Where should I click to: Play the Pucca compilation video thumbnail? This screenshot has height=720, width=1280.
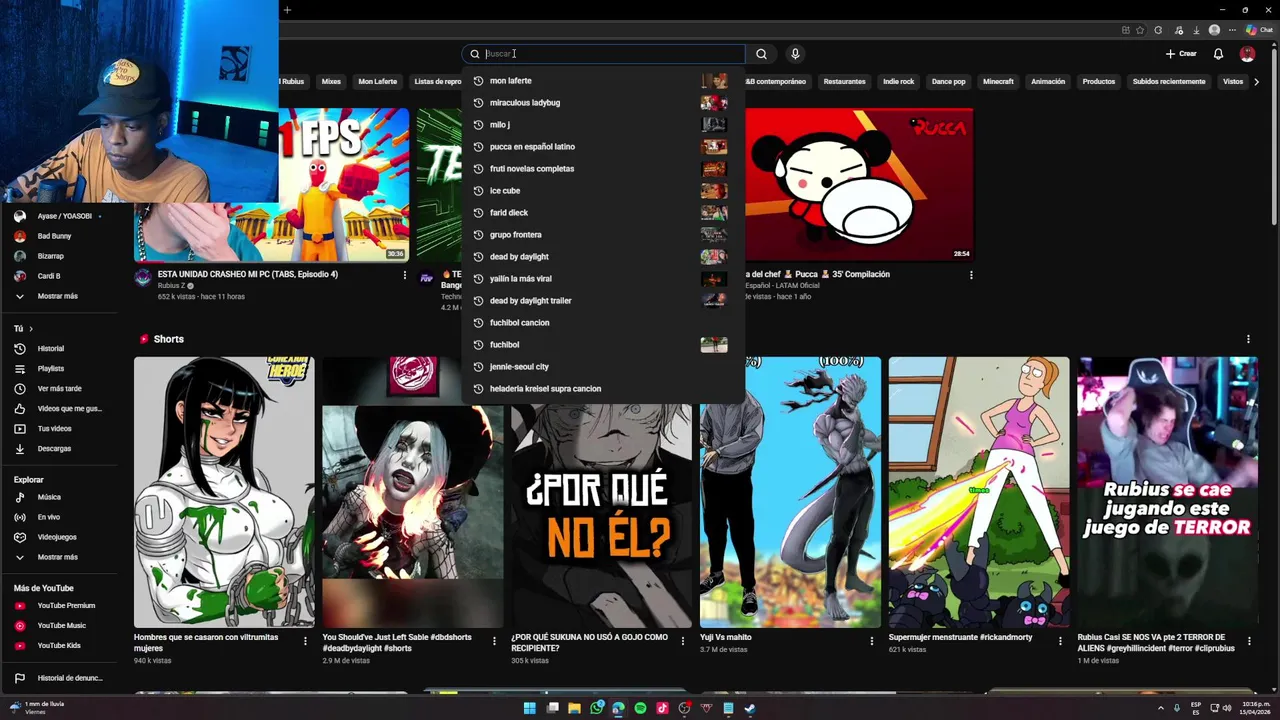[x=859, y=185]
